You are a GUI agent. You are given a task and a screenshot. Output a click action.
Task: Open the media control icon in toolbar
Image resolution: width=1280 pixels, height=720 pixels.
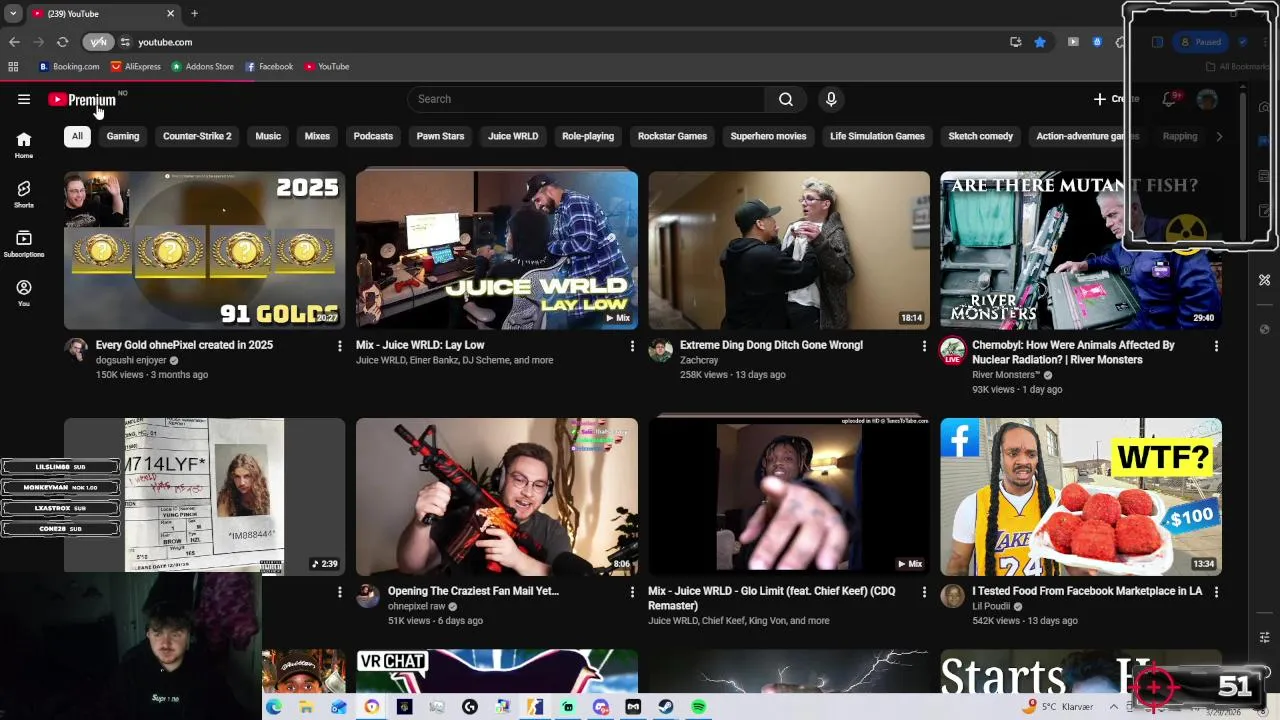pos(1073,42)
